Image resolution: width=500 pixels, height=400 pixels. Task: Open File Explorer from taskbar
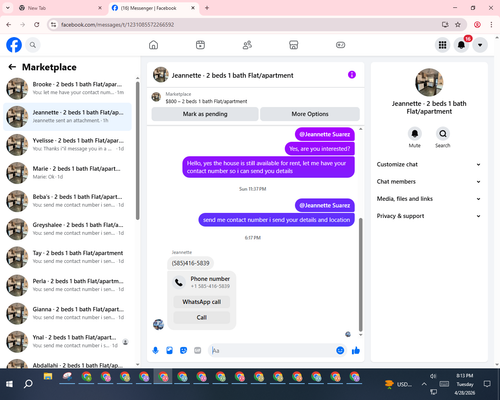pyautogui.click(x=48, y=377)
